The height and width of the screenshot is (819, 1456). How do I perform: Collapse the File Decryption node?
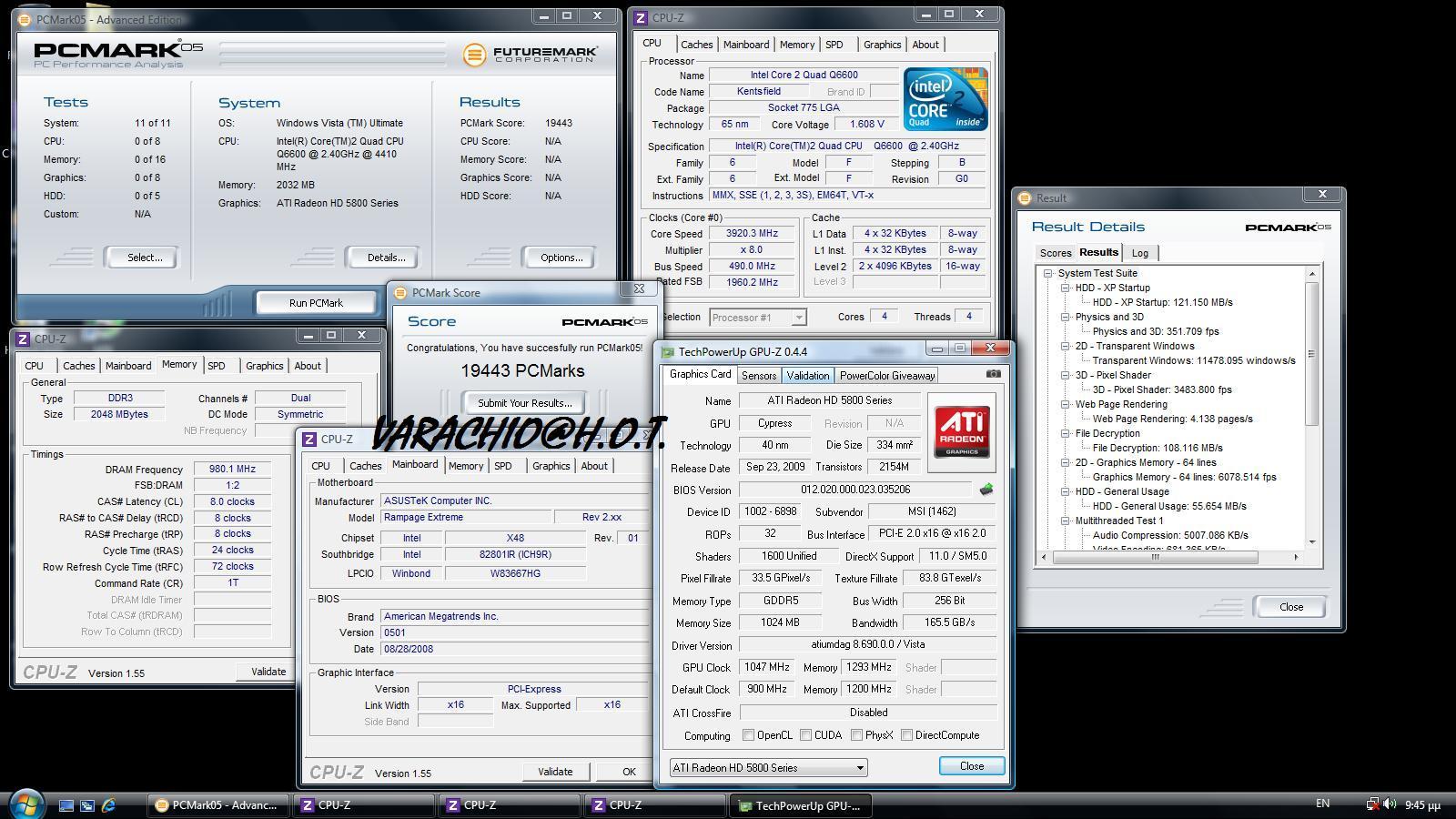click(1066, 433)
